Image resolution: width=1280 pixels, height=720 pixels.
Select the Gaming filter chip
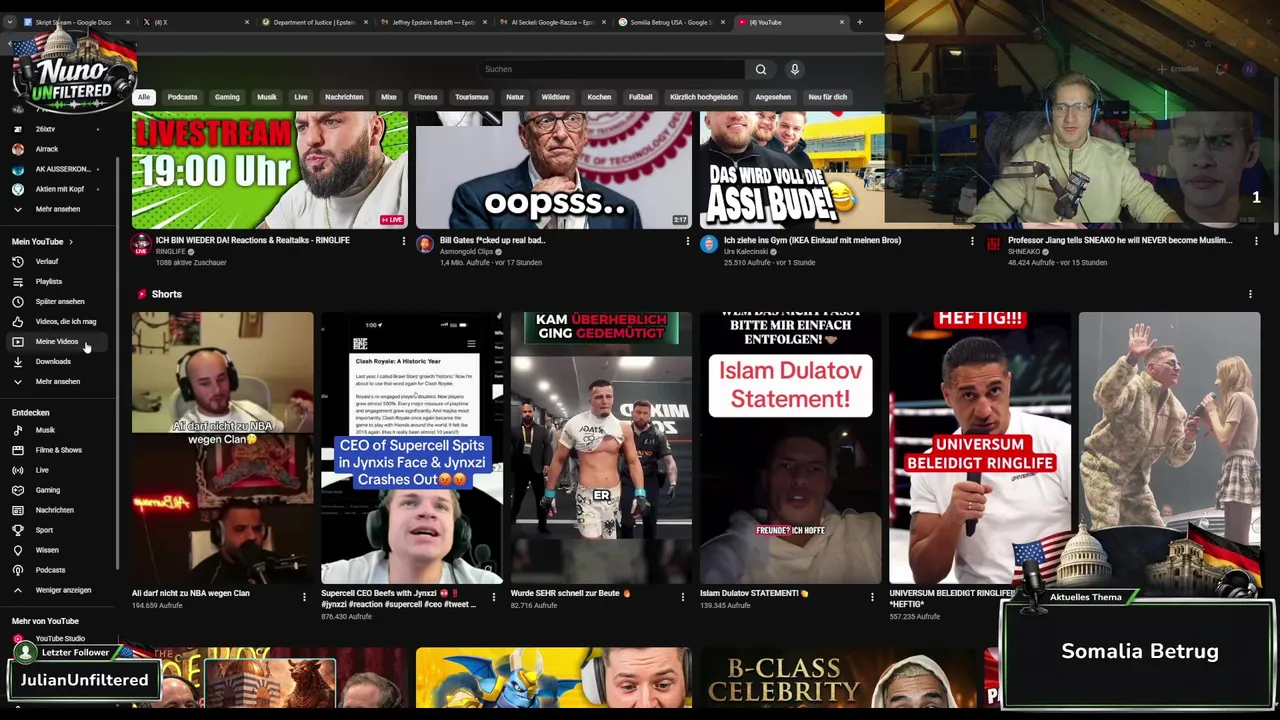227,97
